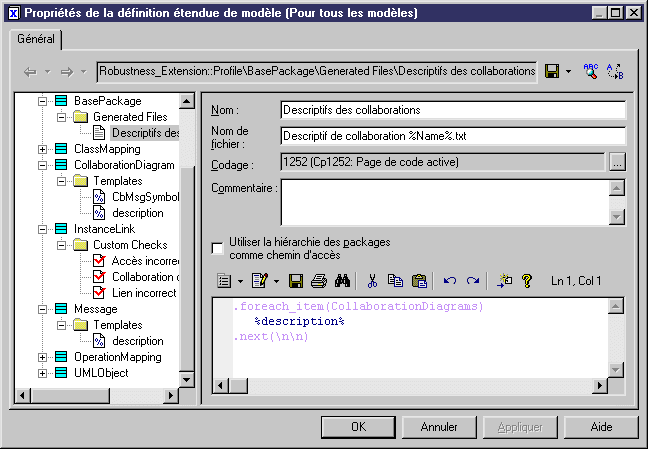The width and height of the screenshot is (648, 449).
Task: Click the OK button
Action: point(358,427)
